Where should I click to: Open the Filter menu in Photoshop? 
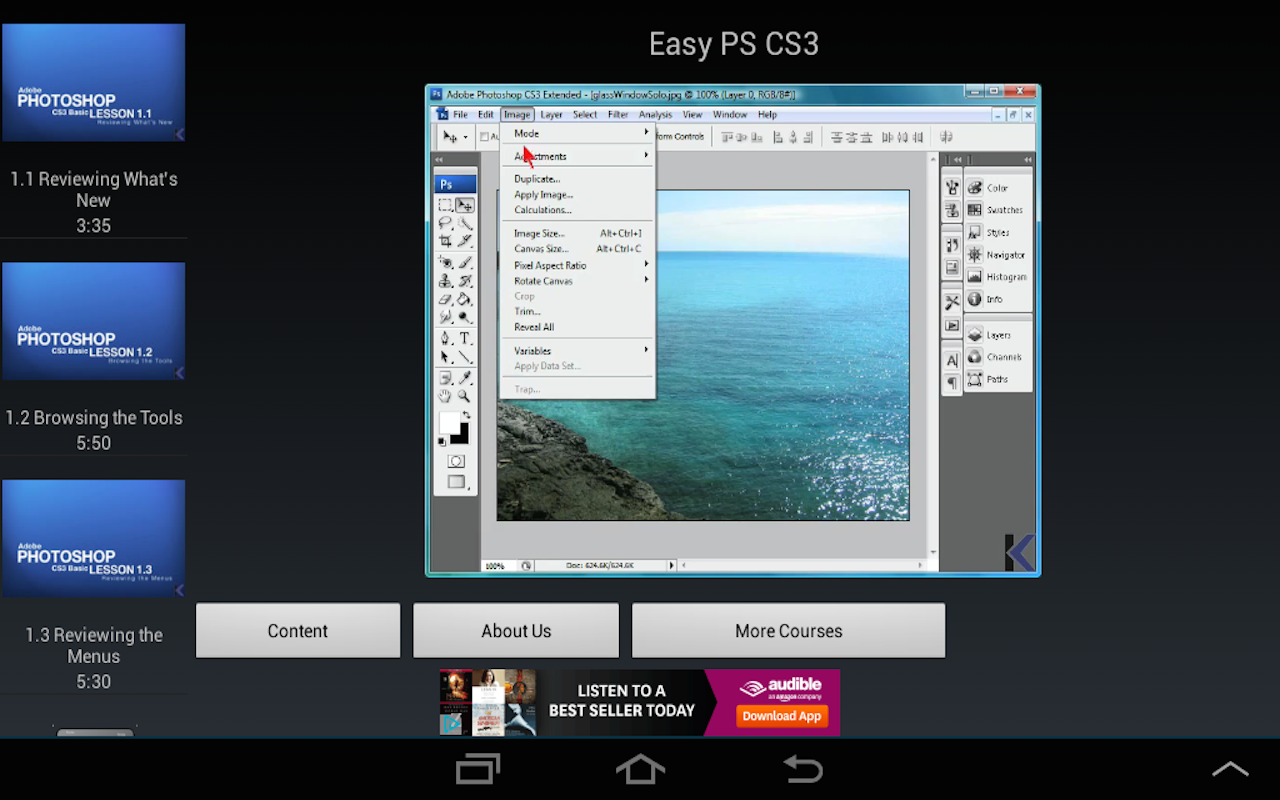click(618, 114)
